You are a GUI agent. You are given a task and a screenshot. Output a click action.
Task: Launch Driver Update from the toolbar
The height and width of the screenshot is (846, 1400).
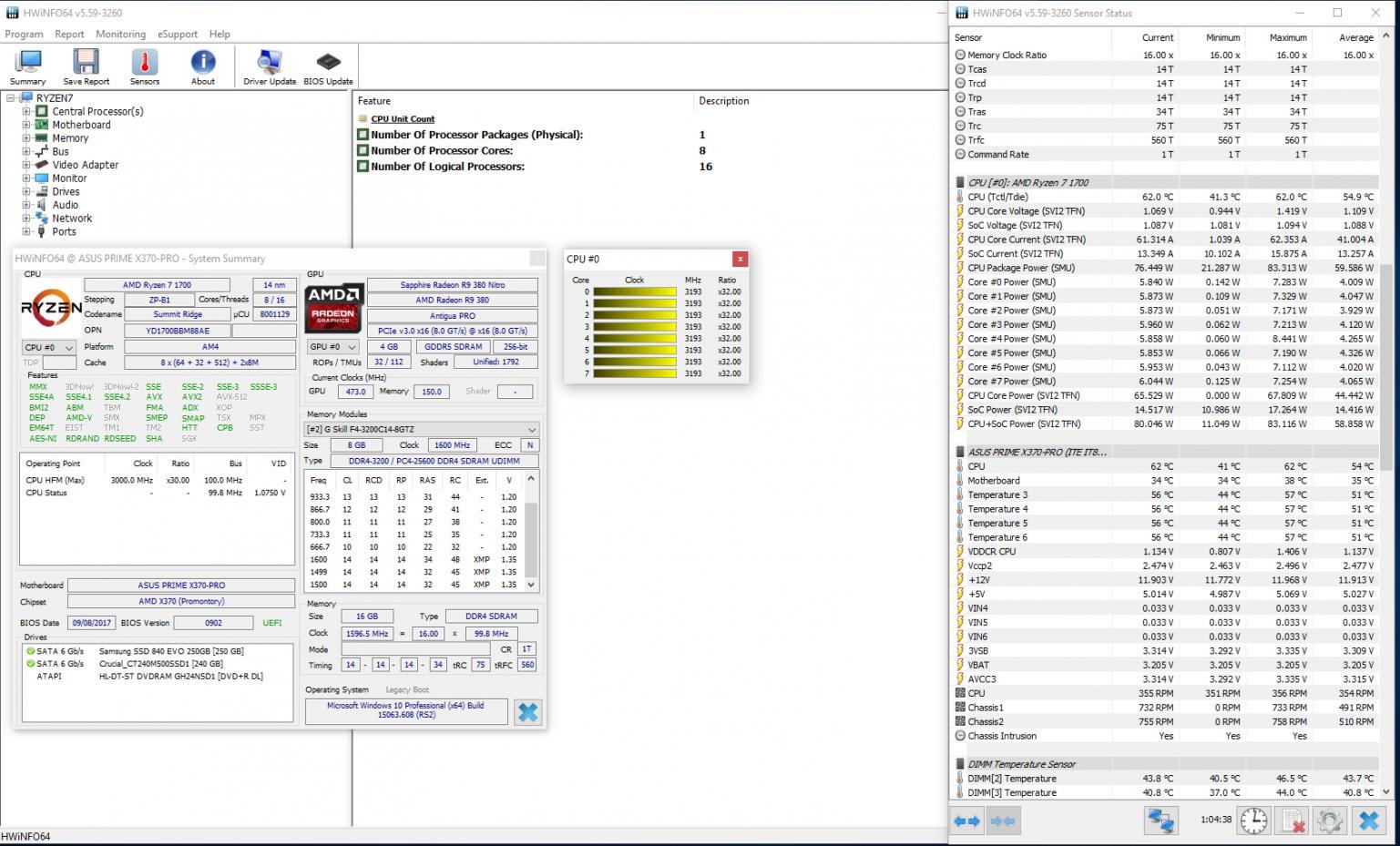(270, 67)
